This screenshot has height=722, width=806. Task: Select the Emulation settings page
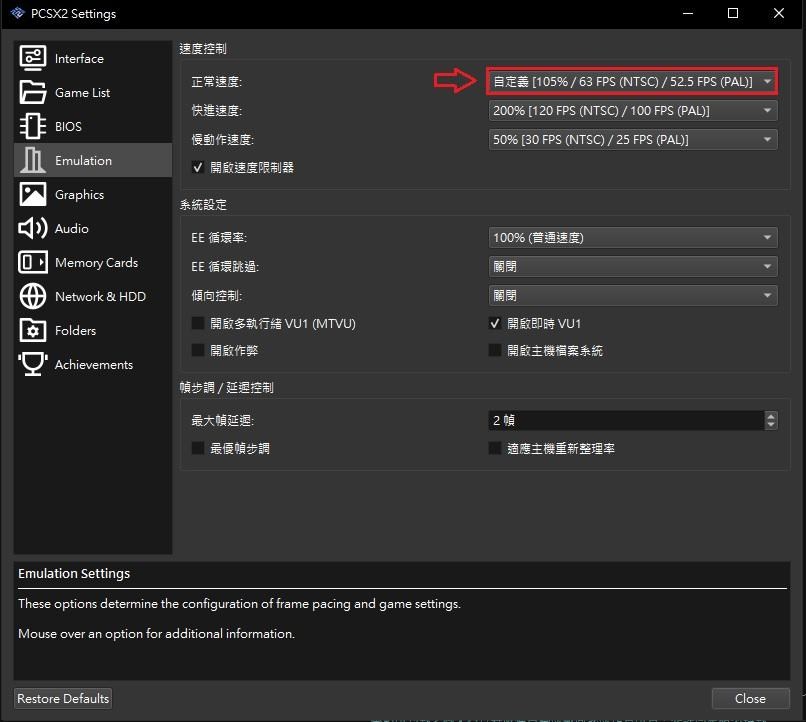coord(83,161)
